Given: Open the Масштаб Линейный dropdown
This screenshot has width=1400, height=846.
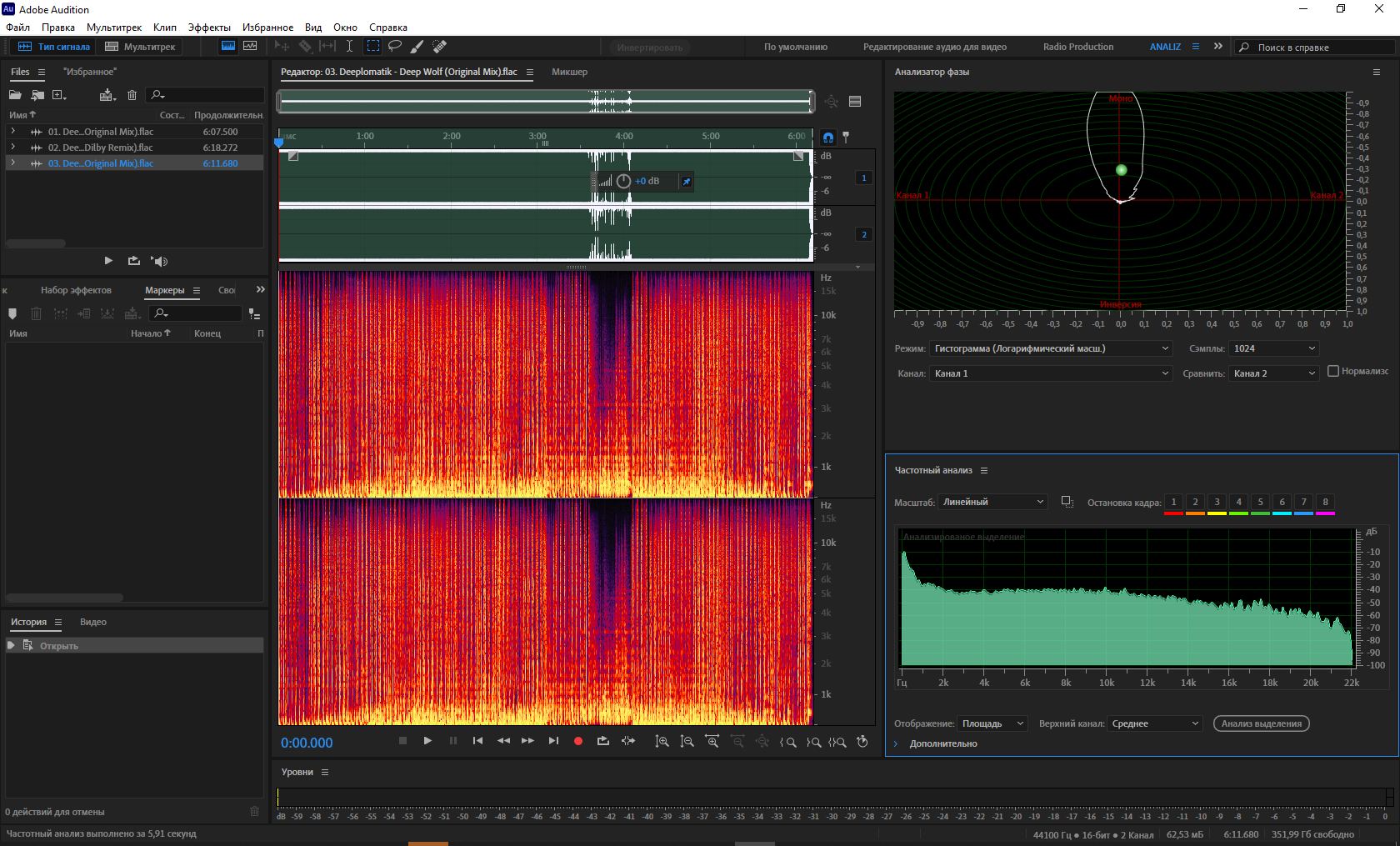Looking at the screenshot, I should [x=992, y=502].
